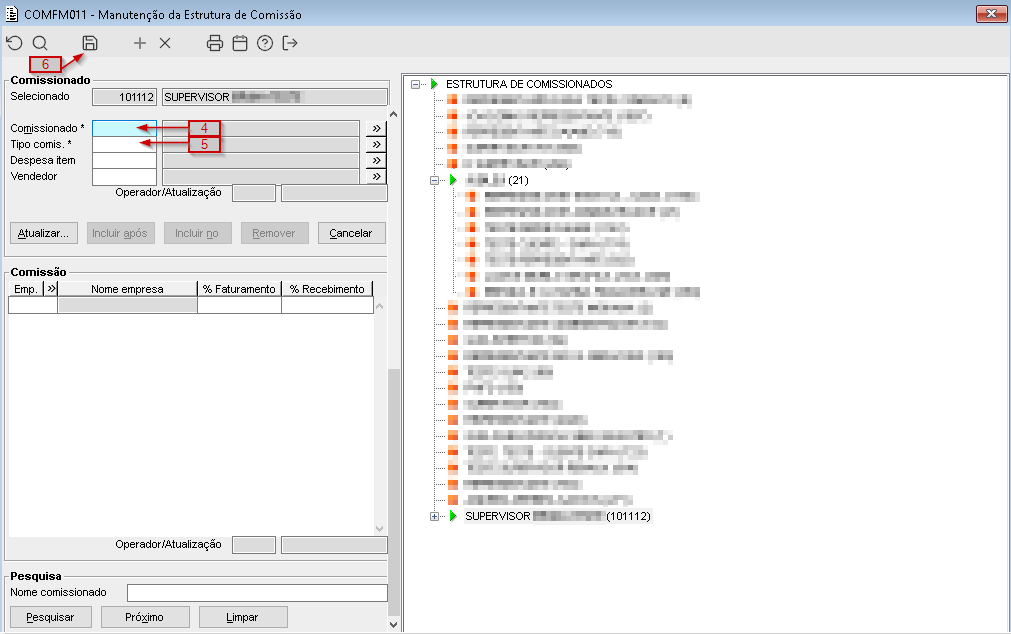
Task: Click the Emp. cell in commission grid
Action: (33, 305)
